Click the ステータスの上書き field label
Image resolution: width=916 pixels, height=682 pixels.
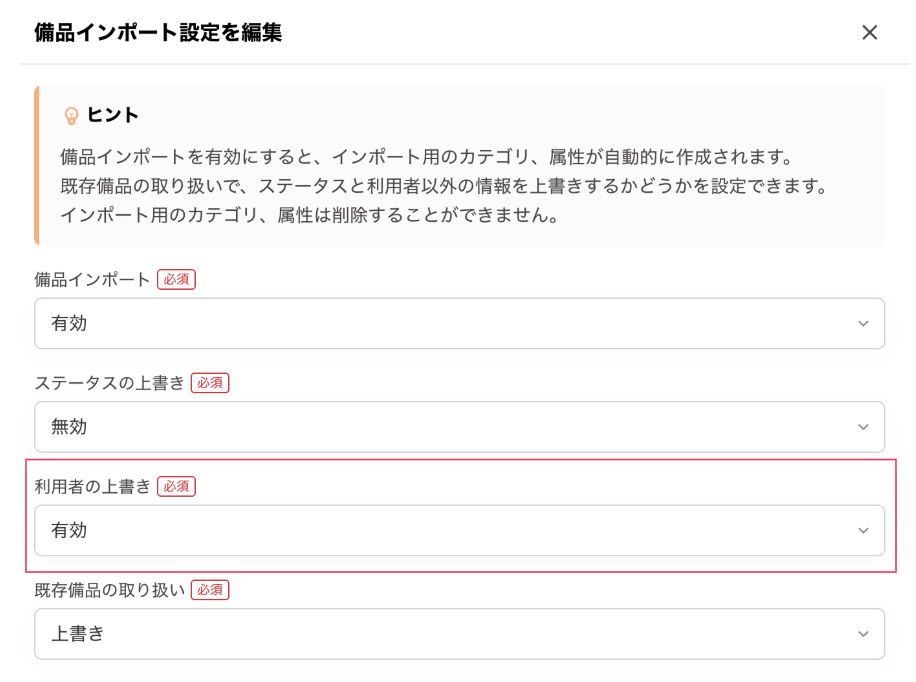pos(109,383)
